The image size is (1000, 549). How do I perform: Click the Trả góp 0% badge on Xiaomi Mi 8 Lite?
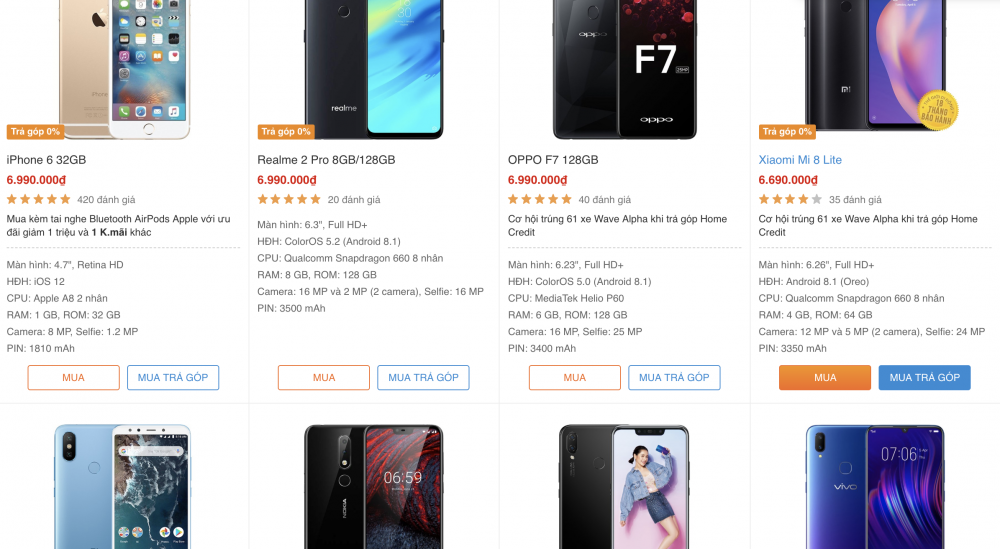(x=787, y=131)
